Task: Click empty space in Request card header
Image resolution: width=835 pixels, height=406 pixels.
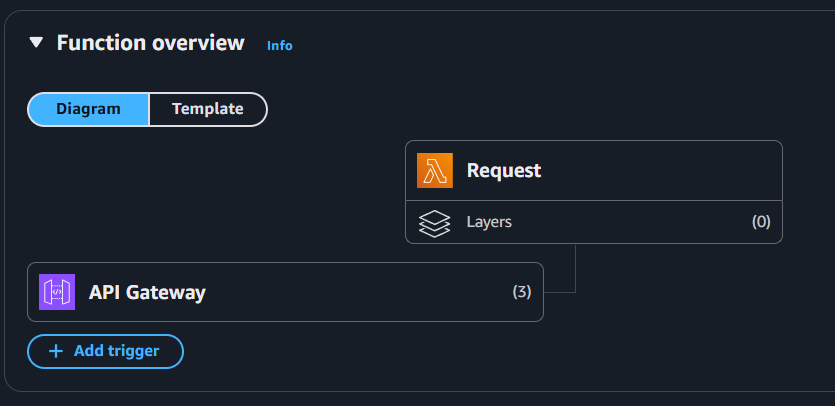Action: (x=660, y=170)
